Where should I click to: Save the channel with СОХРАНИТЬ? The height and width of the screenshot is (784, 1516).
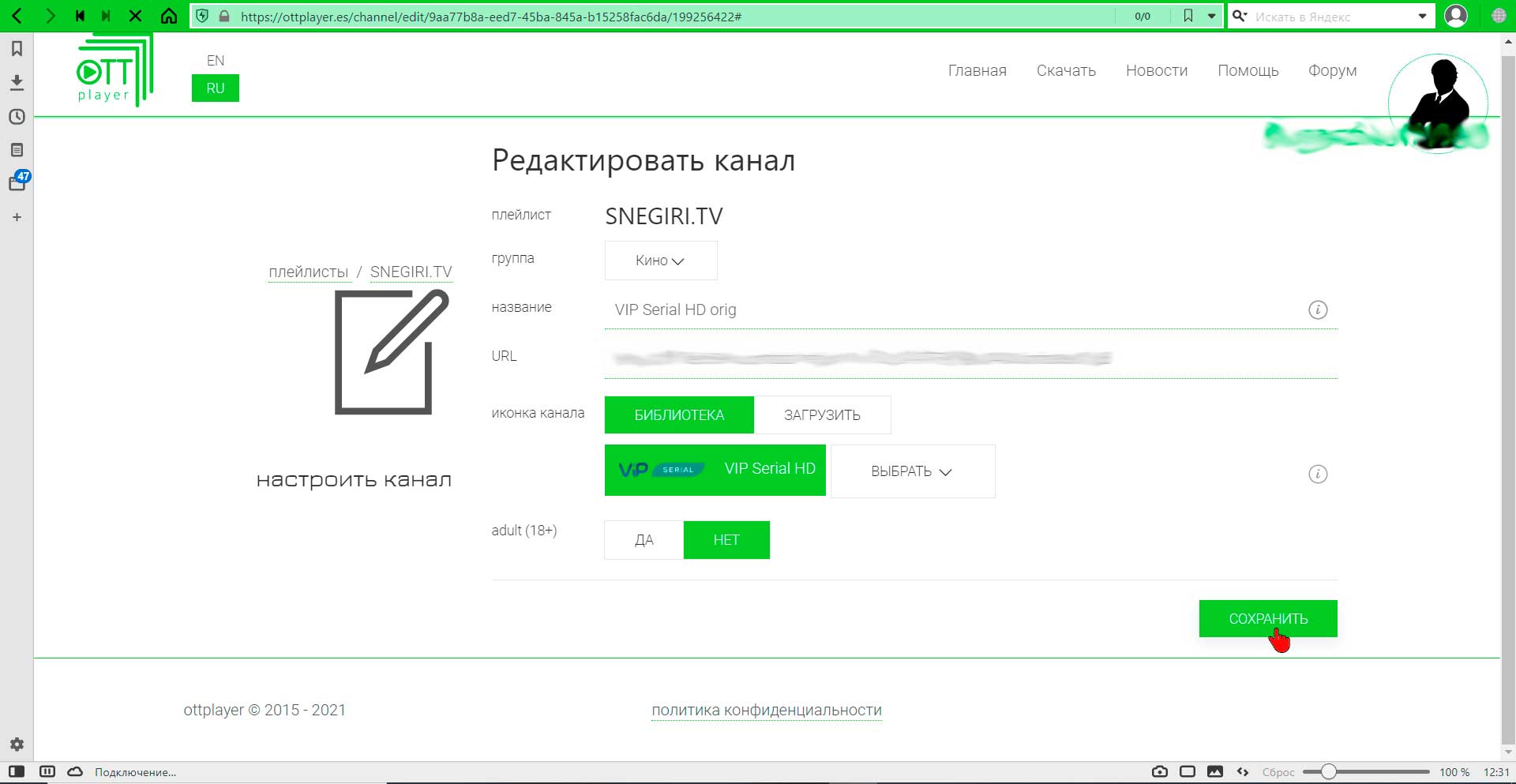pos(1268,618)
